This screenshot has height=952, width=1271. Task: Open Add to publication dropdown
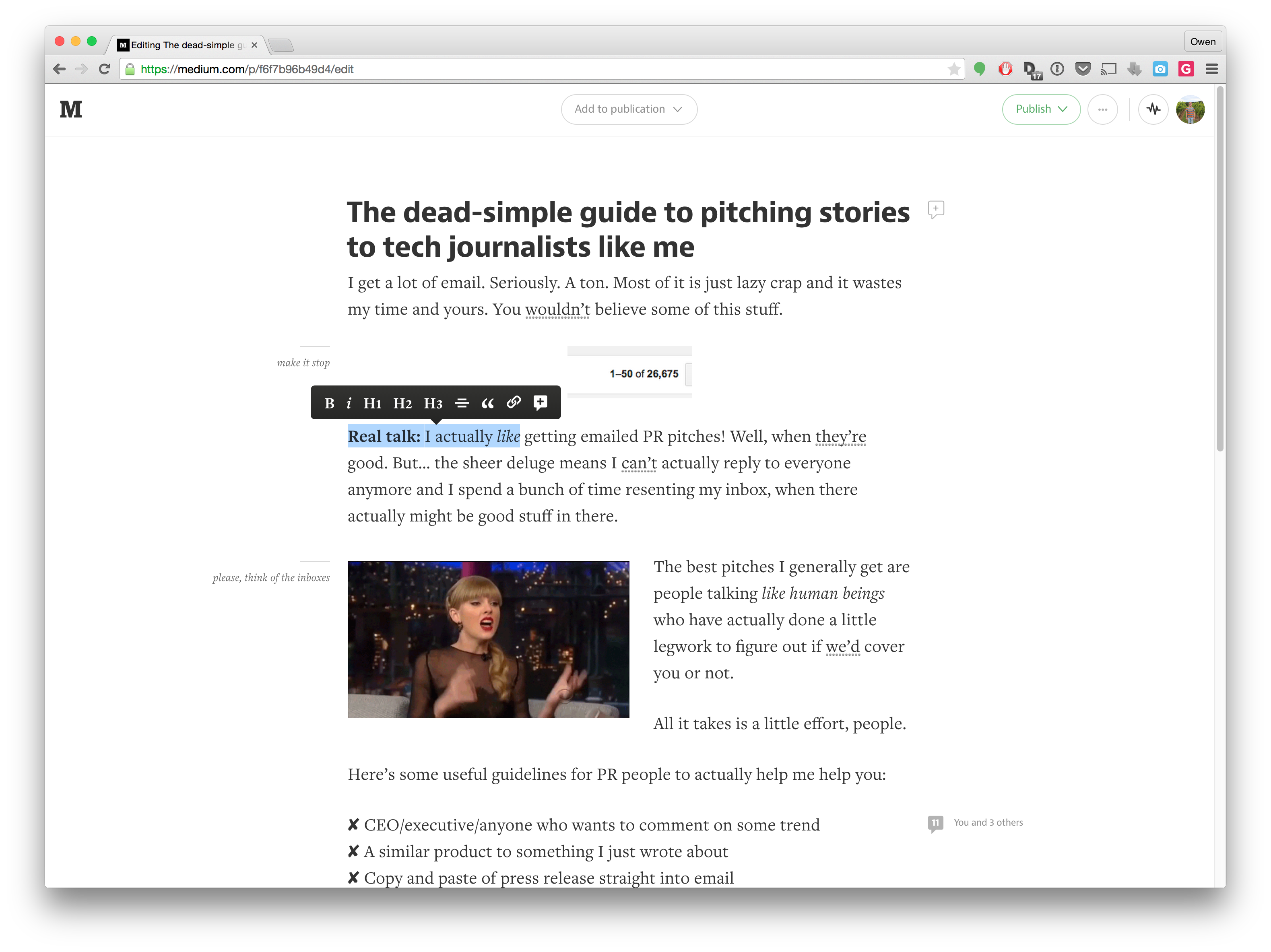tap(629, 109)
